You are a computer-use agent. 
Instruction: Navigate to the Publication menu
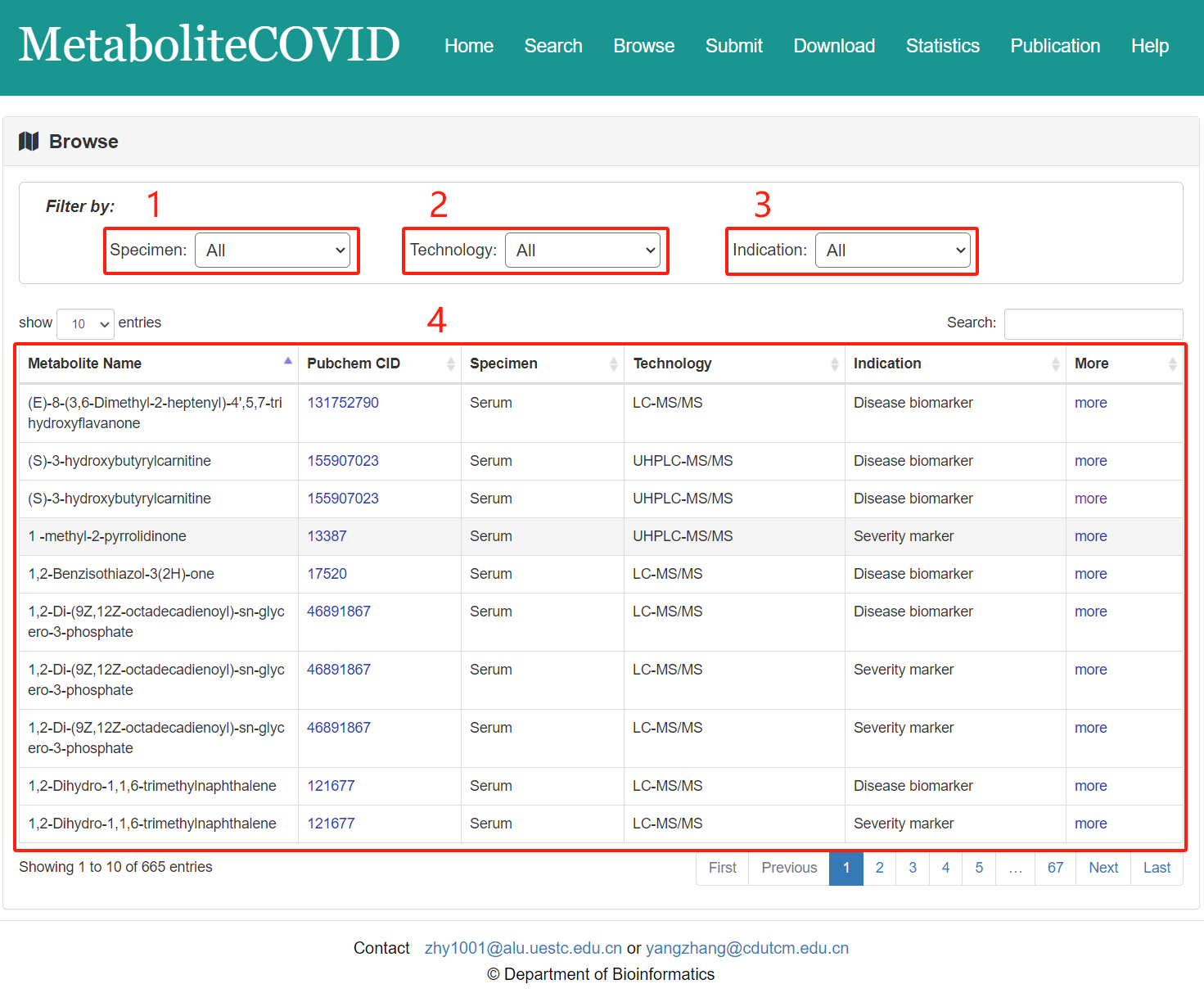[1055, 46]
